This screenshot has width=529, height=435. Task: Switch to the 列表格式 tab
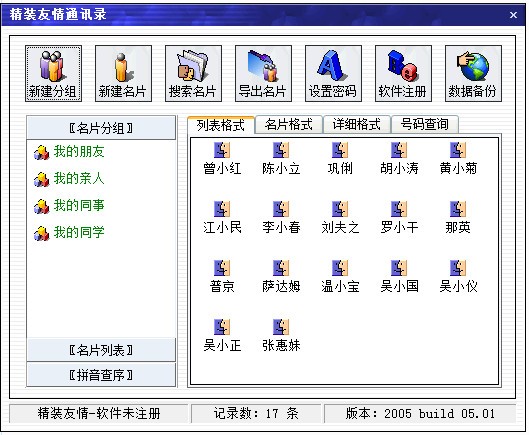click(x=221, y=125)
